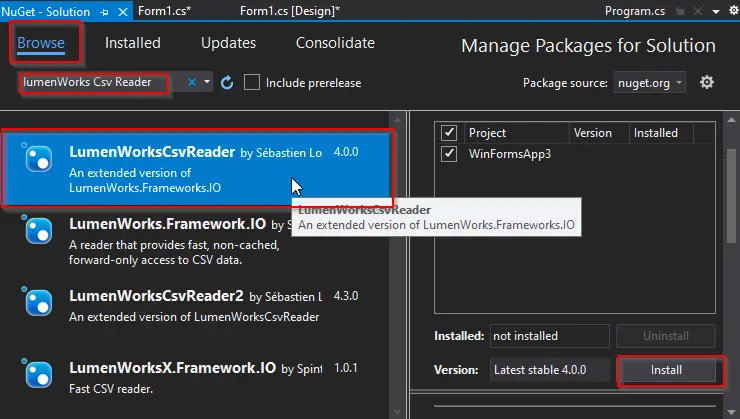The height and width of the screenshot is (419, 740).
Task: Click the Install button
Action: 666,370
